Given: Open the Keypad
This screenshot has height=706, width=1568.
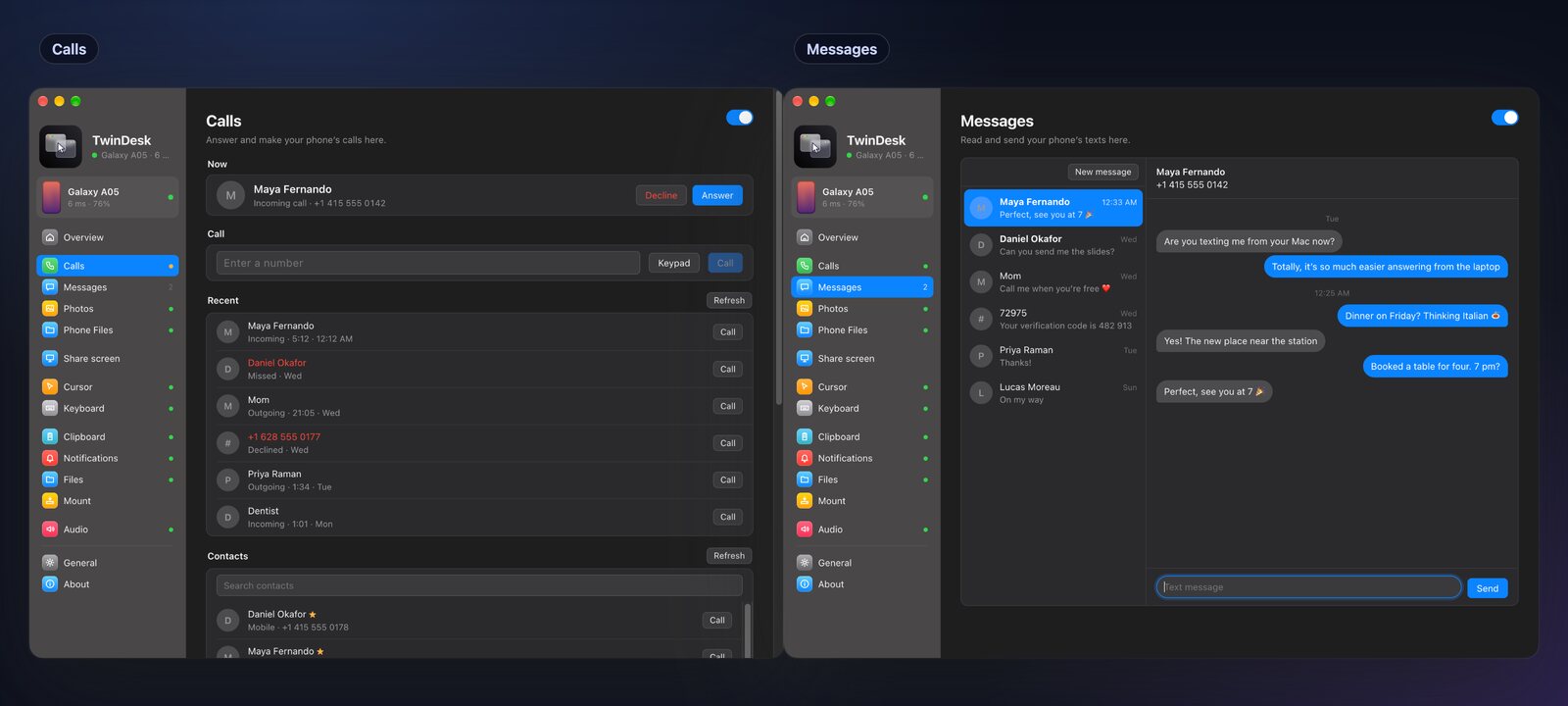Looking at the screenshot, I should click(x=674, y=263).
